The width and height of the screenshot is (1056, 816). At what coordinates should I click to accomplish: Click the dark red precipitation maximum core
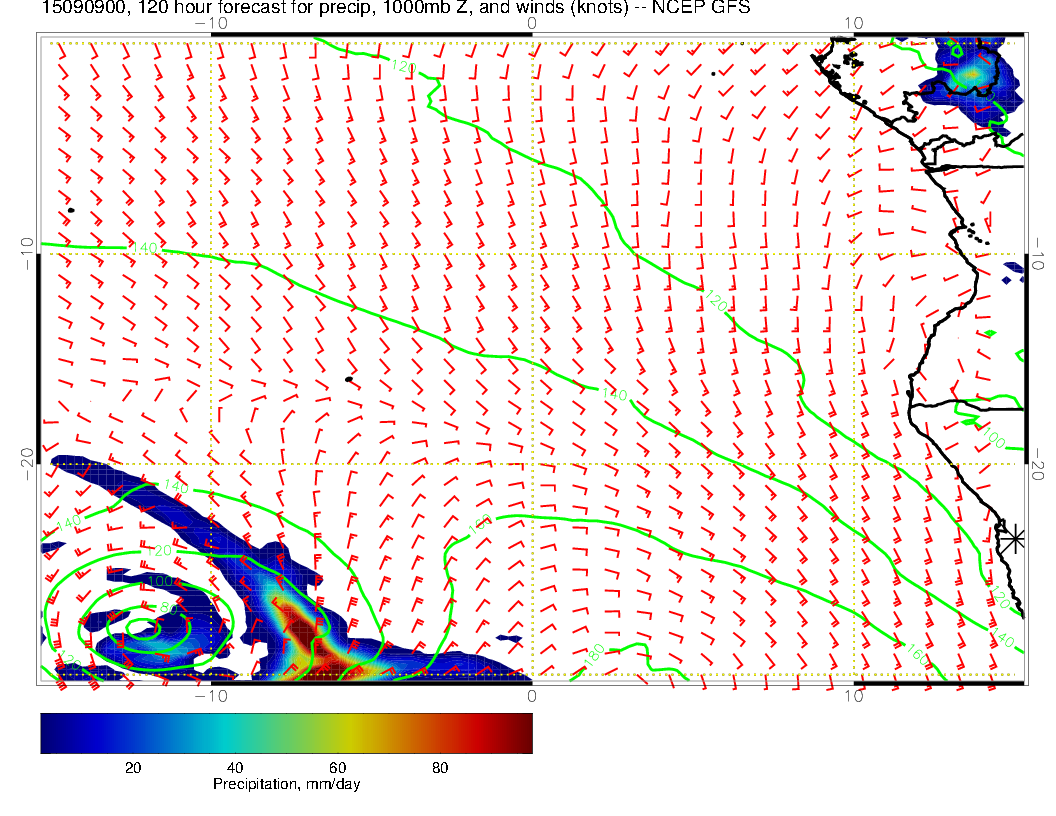pos(302,632)
